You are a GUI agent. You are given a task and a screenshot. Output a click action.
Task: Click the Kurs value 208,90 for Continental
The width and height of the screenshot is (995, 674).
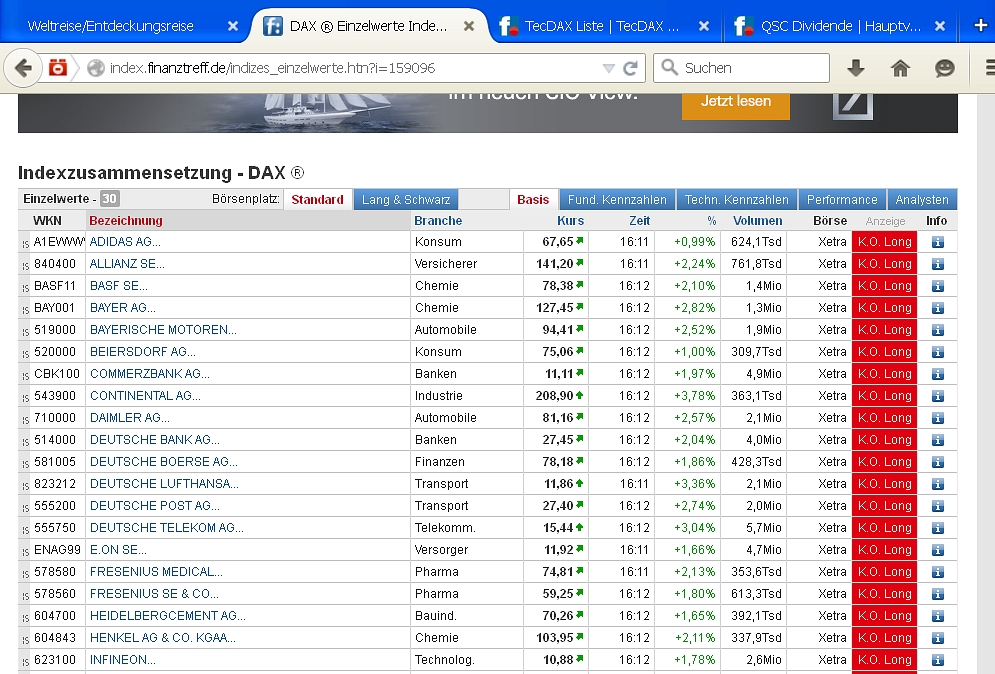555,396
